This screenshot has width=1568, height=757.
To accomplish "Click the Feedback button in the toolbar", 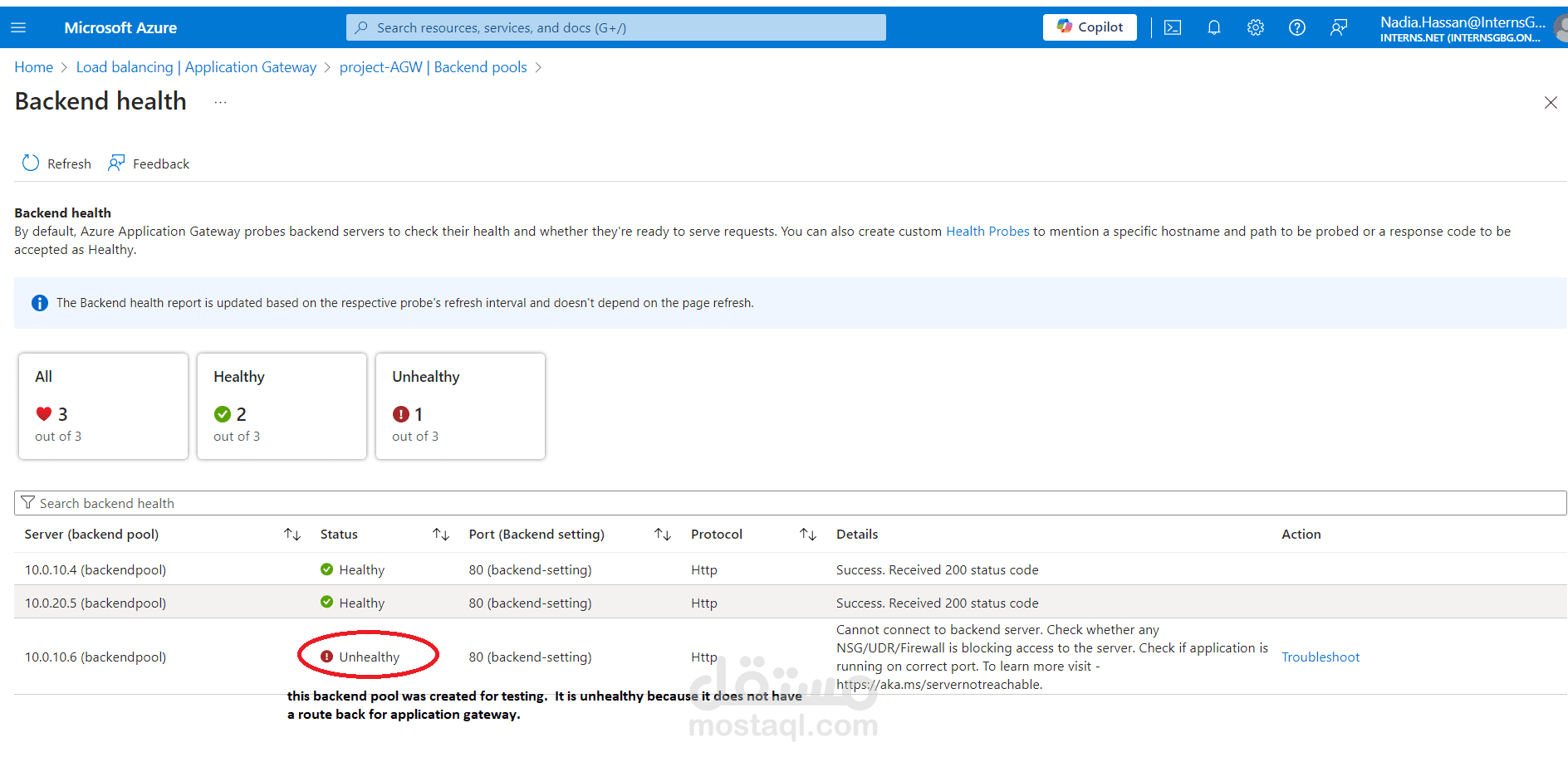I will (x=149, y=164).
